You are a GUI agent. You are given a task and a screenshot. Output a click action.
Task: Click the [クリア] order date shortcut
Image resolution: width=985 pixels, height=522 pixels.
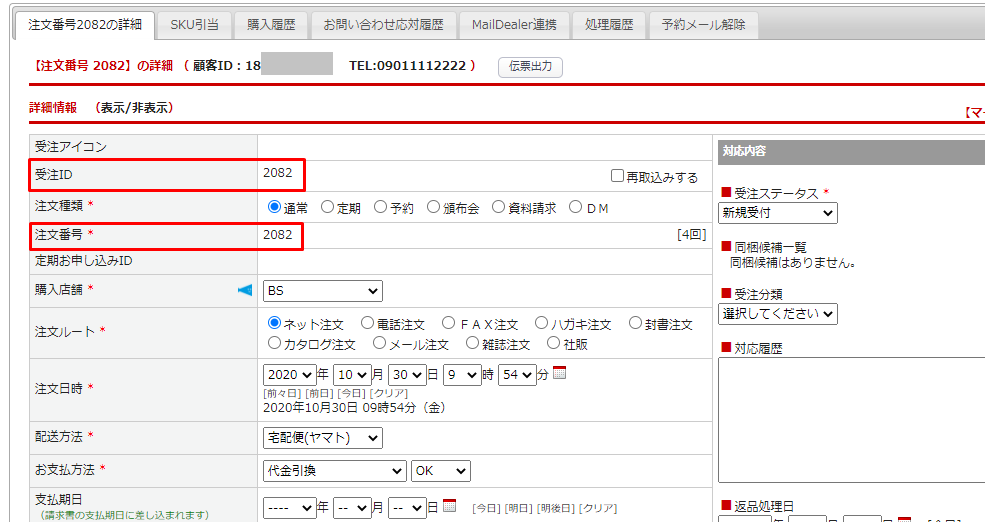coord(389,393)
